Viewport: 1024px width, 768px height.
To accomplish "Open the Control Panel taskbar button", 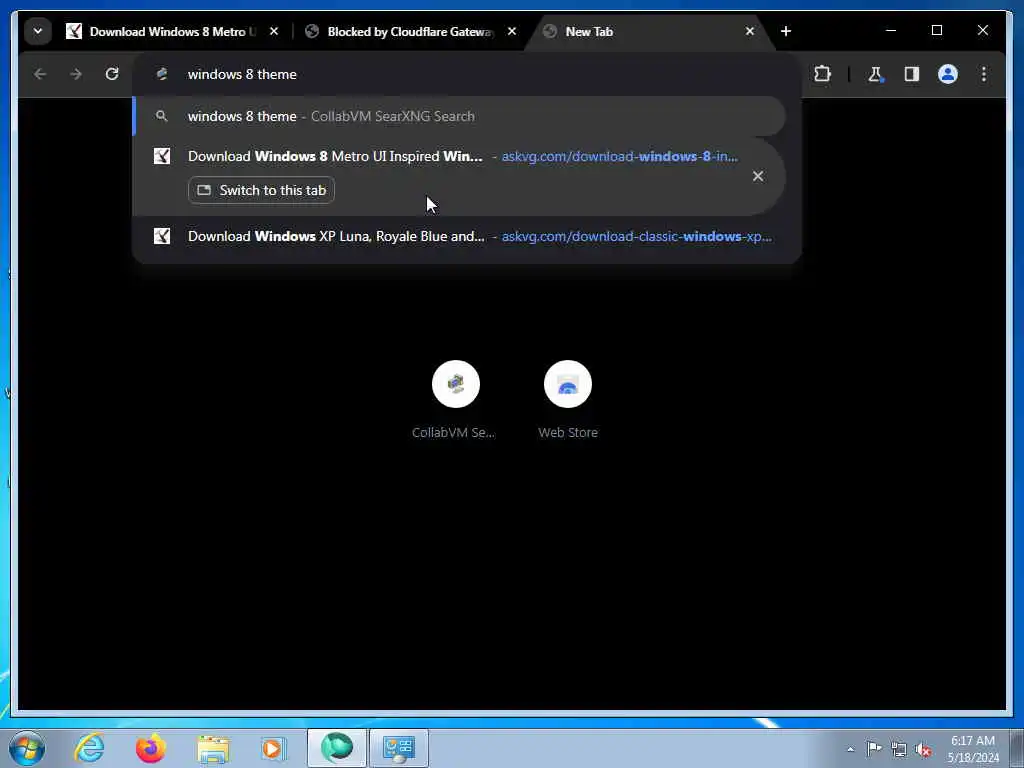I will coord(399,748).
